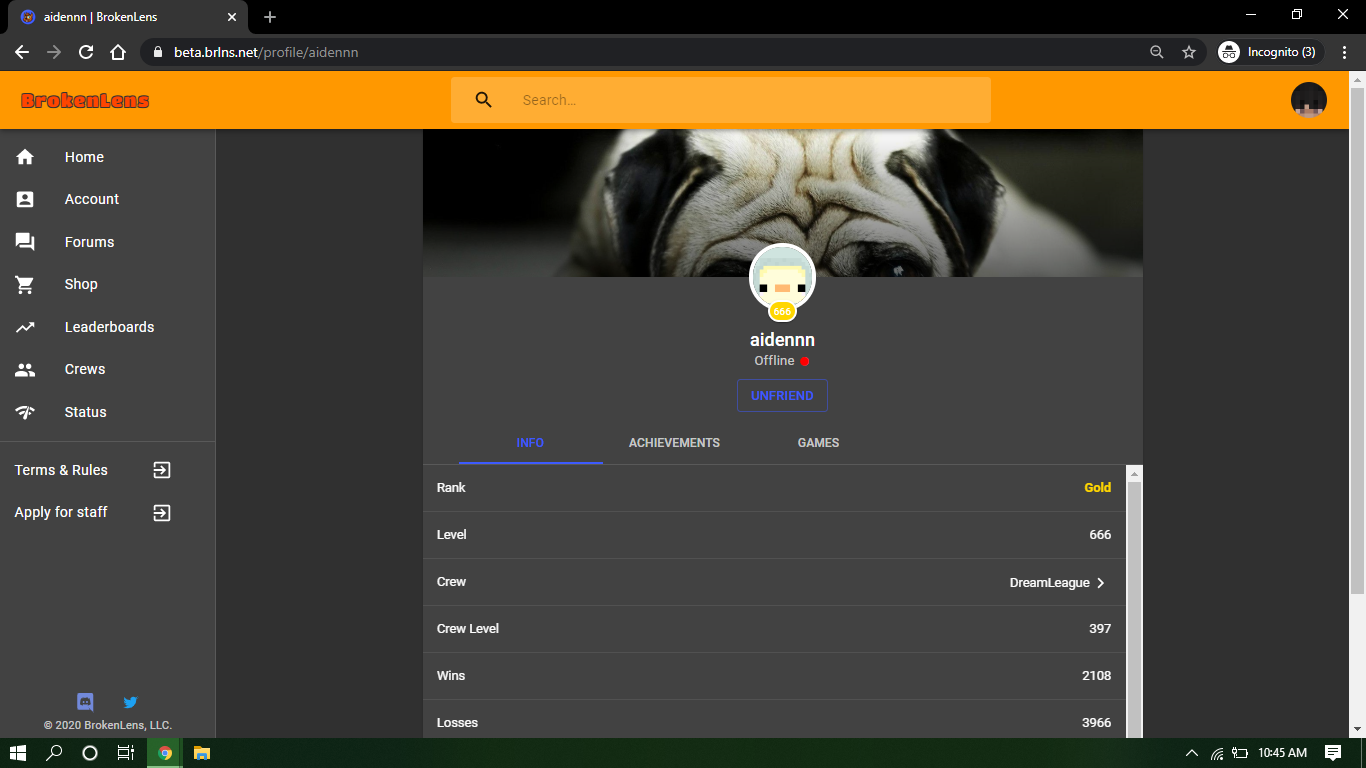Select the Shop cart icon

[x=25, y=284]
